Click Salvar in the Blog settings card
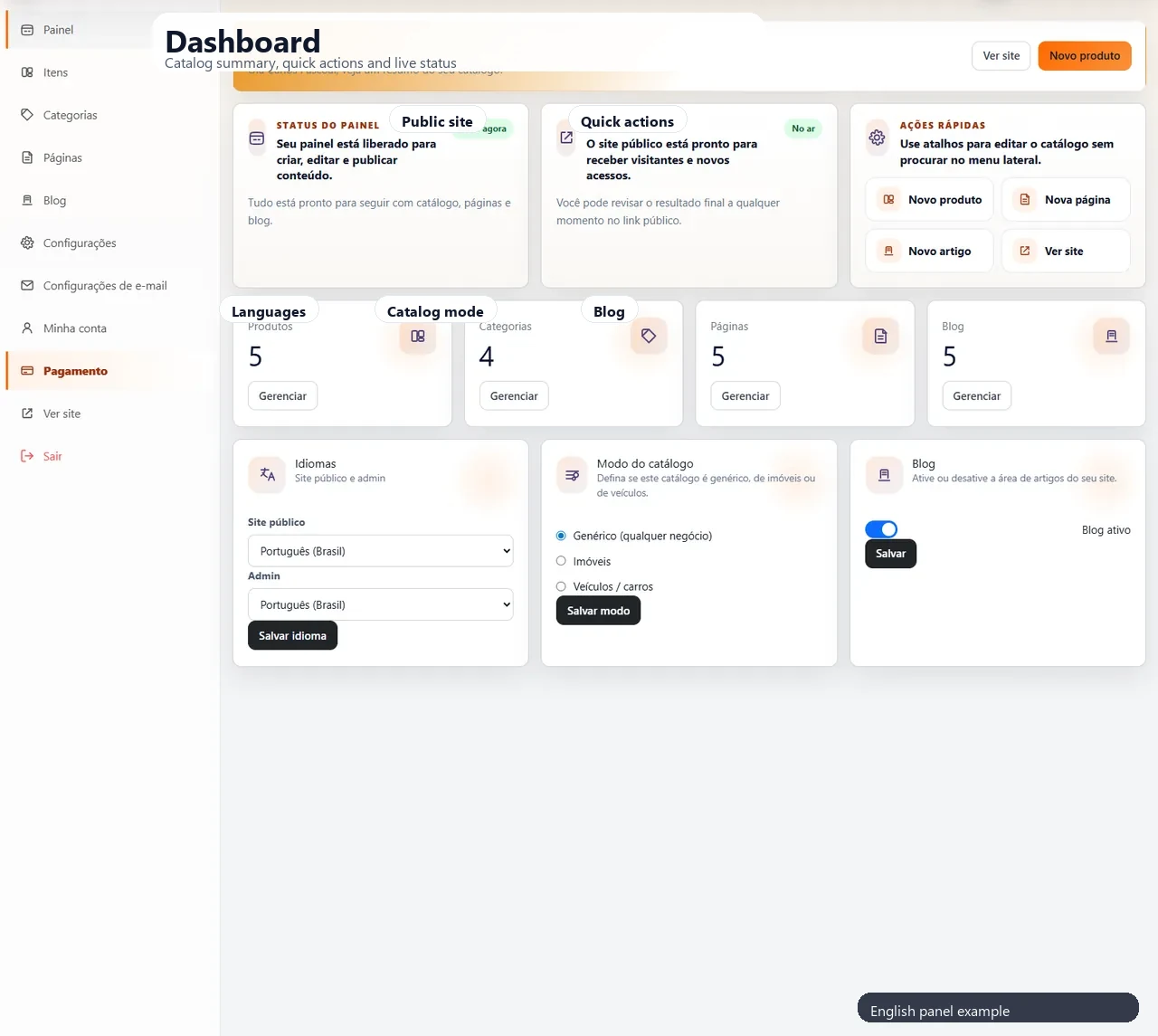Screen dimensions: 1158x1036 tap(890, 553)
